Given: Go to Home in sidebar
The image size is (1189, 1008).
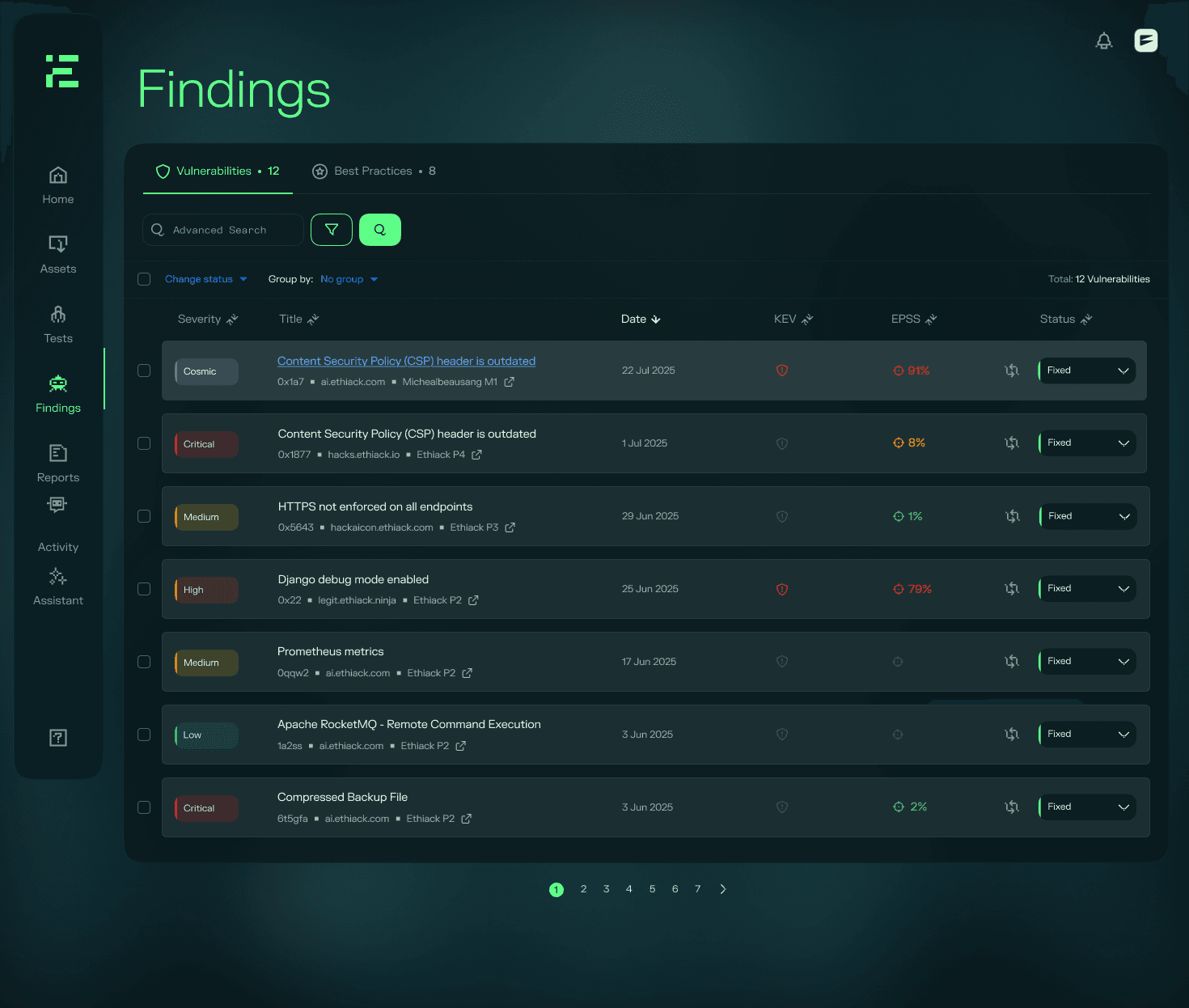Looking at the screenshot, I should (58, 185).
